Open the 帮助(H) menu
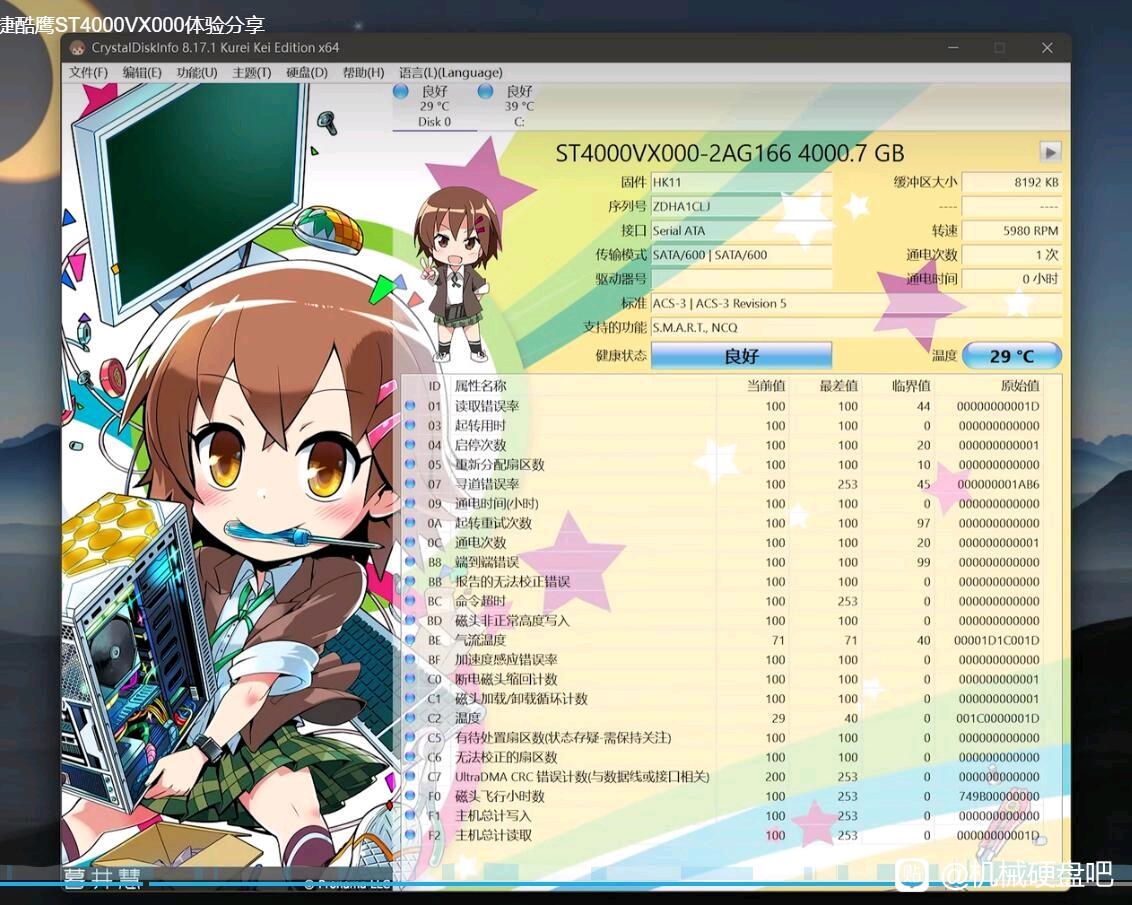This screenshot has height=905, width=1132. 363,73
